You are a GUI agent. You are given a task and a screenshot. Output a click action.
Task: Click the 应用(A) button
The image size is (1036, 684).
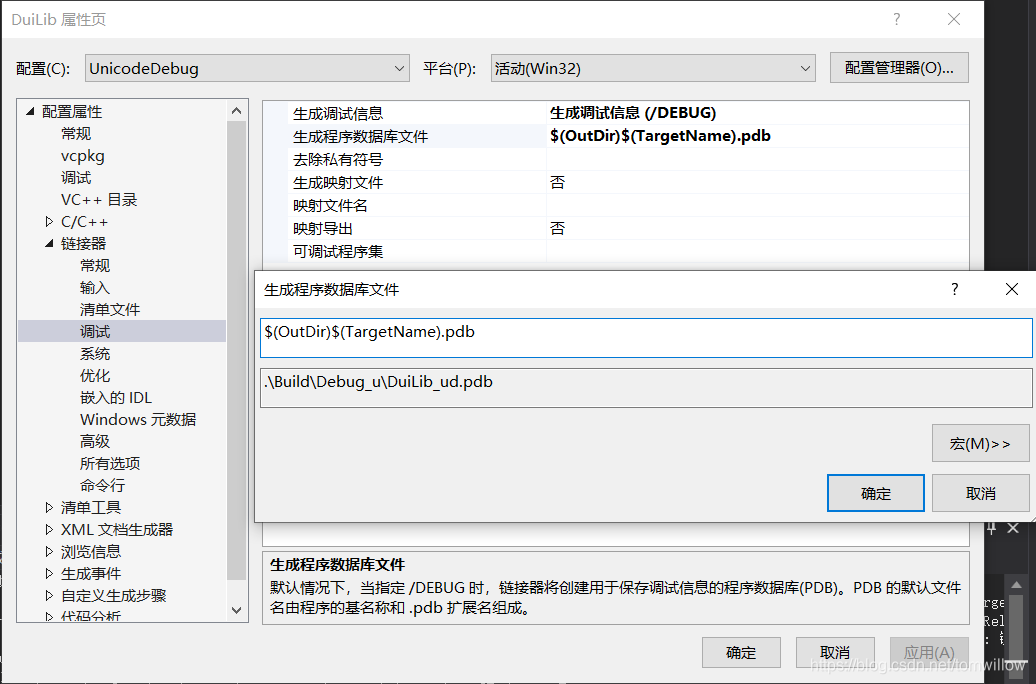[x=929, y=653]
